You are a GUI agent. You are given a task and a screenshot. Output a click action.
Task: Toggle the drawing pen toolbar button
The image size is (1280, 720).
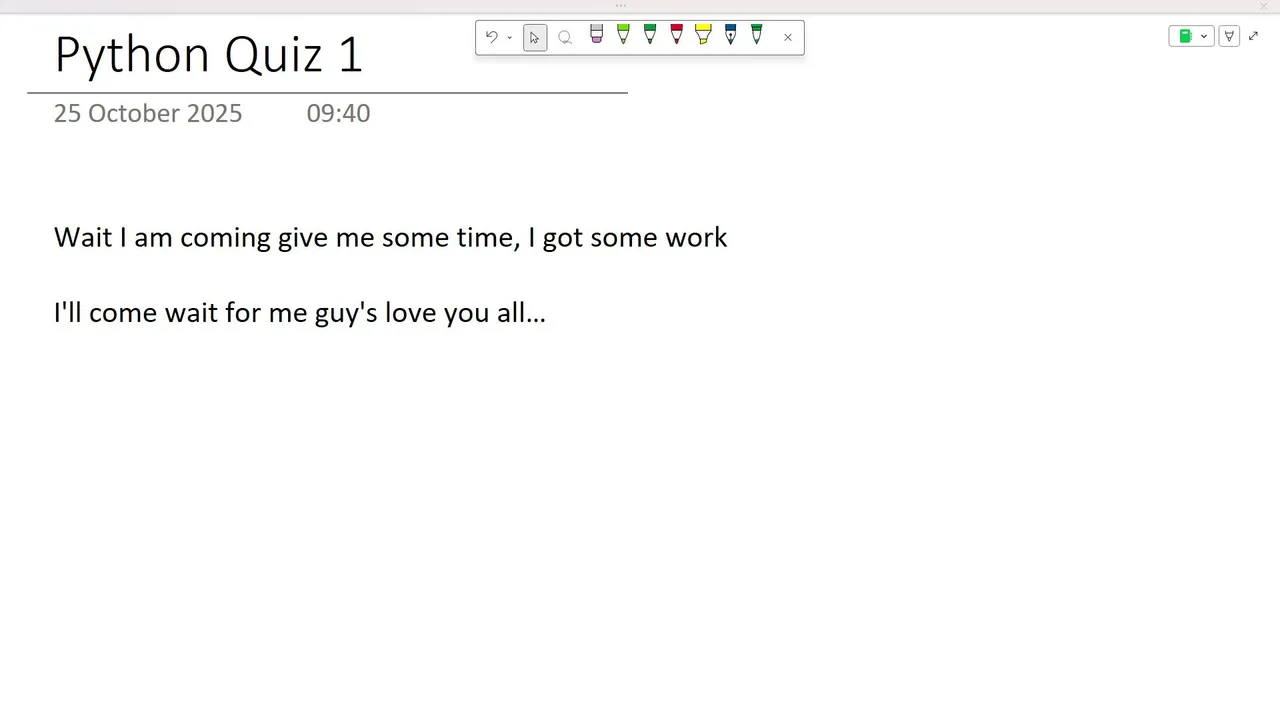[x=1229, y=36]
